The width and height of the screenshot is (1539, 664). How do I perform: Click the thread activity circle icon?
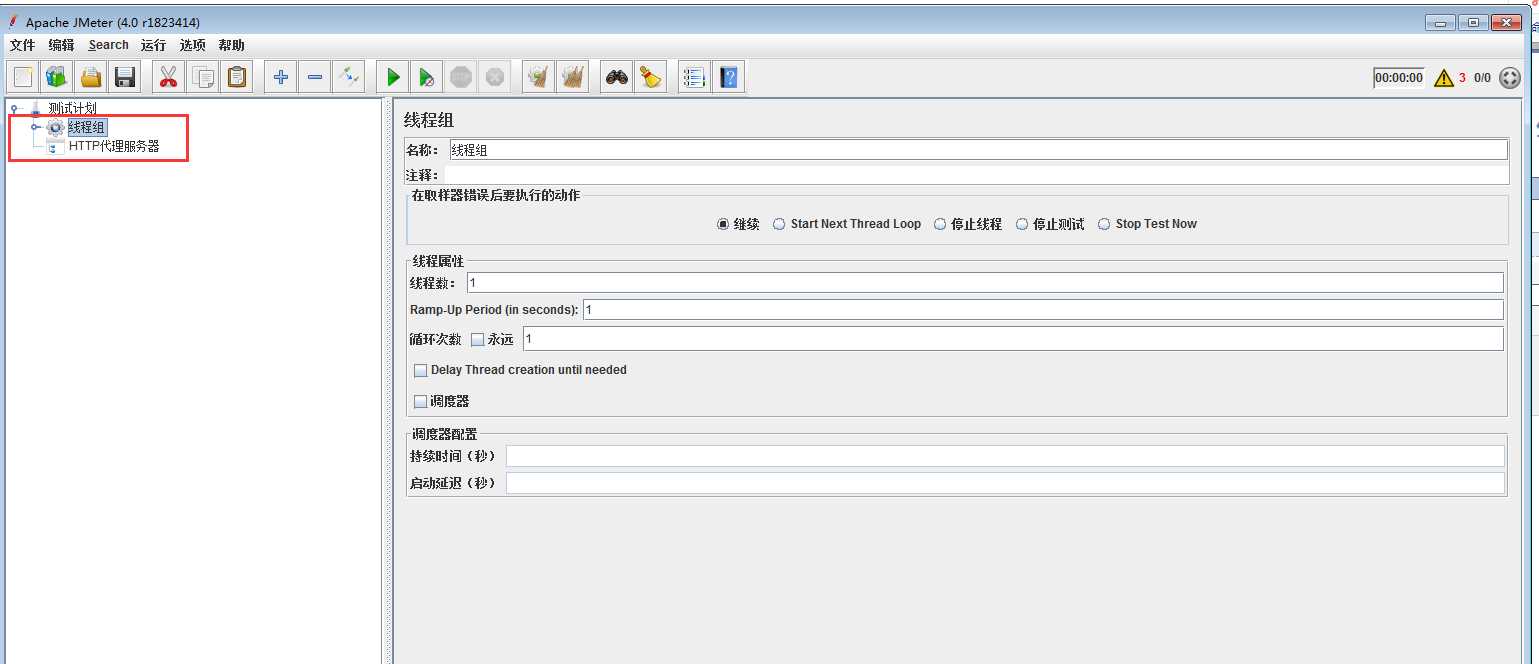click(1510, 78)
